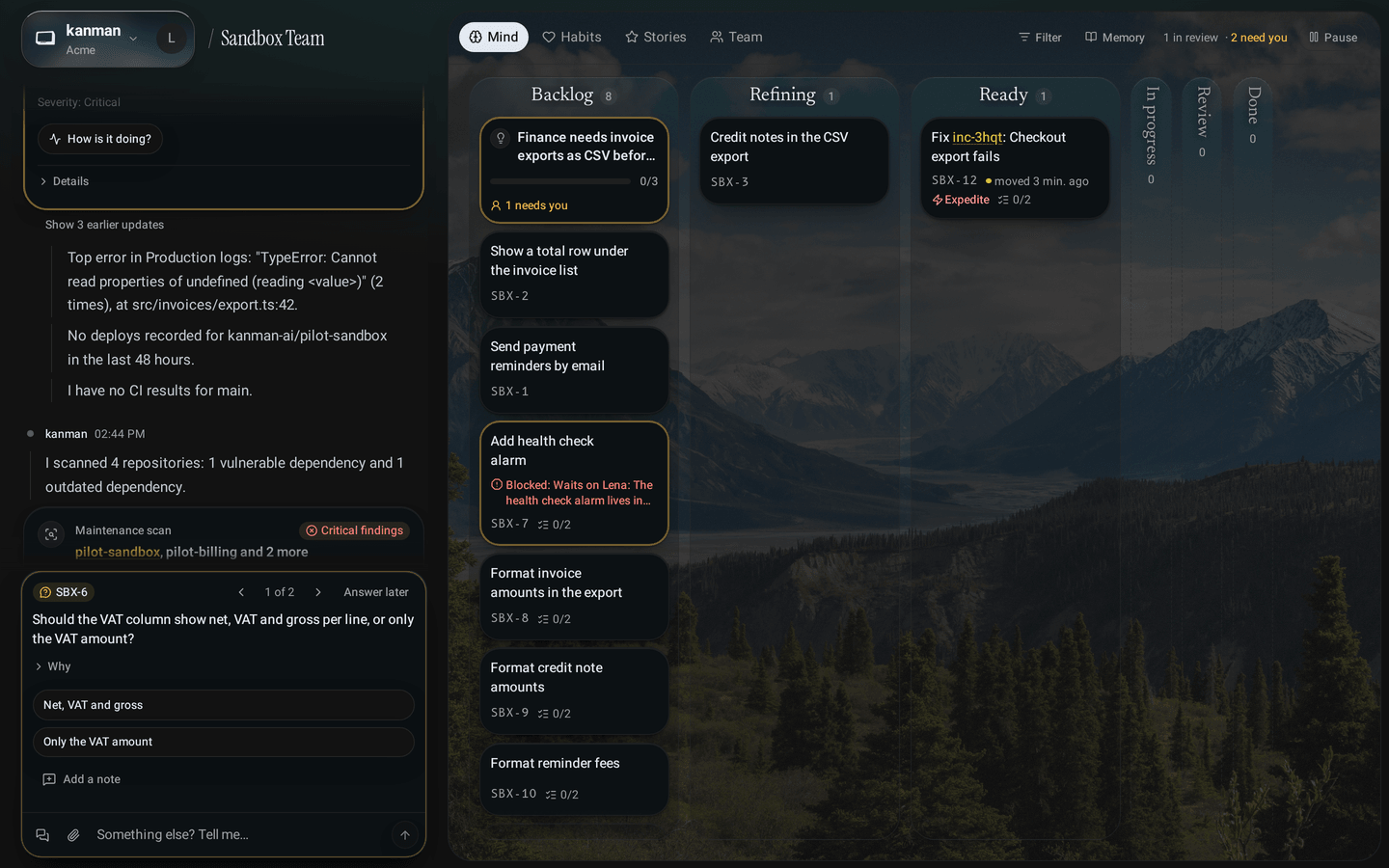
Task: Open the pilot-sandbox repository link
Action: (118, 552)
